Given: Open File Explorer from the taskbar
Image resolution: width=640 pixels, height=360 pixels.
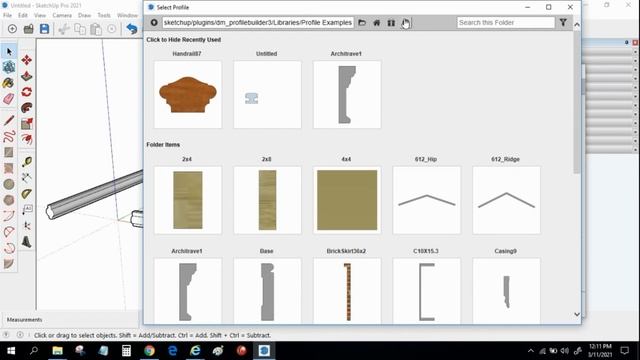Looking at the screenshot, I should (57, 351).
